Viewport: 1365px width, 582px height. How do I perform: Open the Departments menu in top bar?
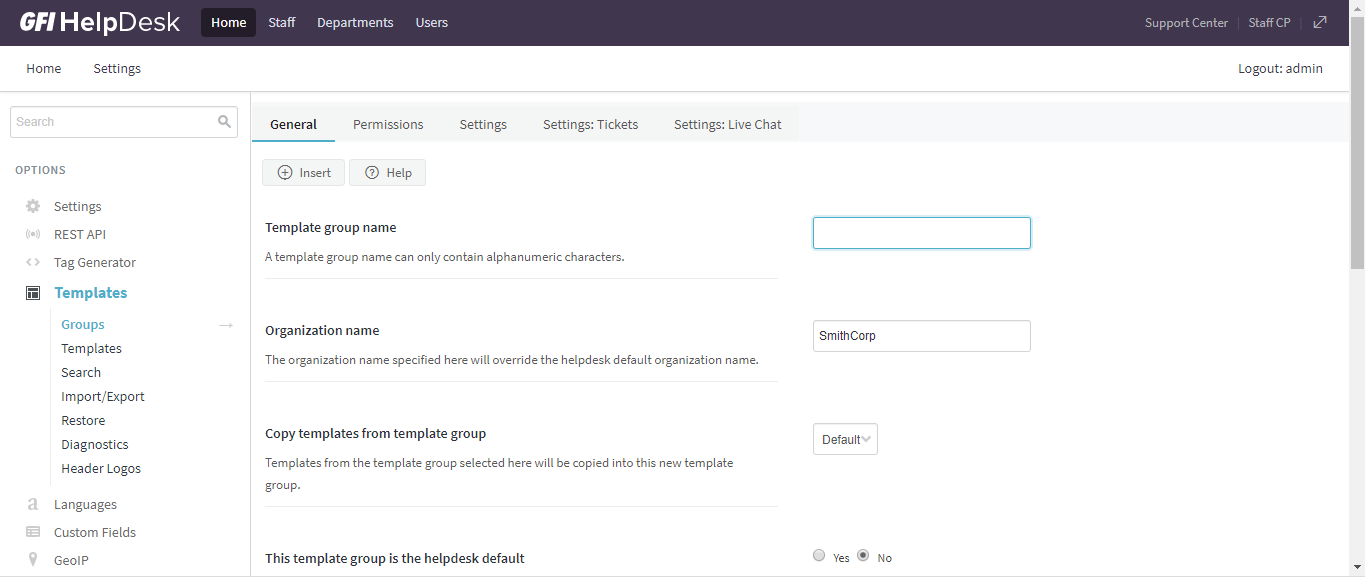pyautogui.click(x=355, y=22)
